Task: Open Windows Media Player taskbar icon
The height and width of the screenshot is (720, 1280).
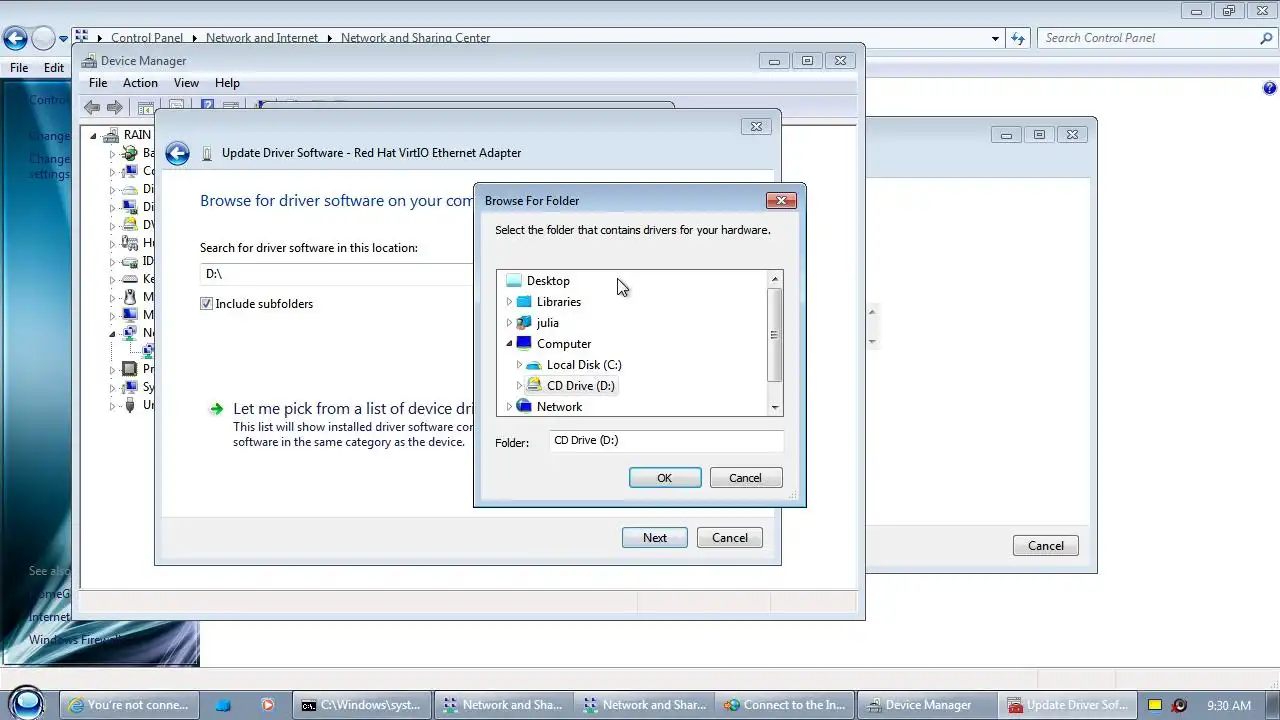Action: [x=267, y=705]
